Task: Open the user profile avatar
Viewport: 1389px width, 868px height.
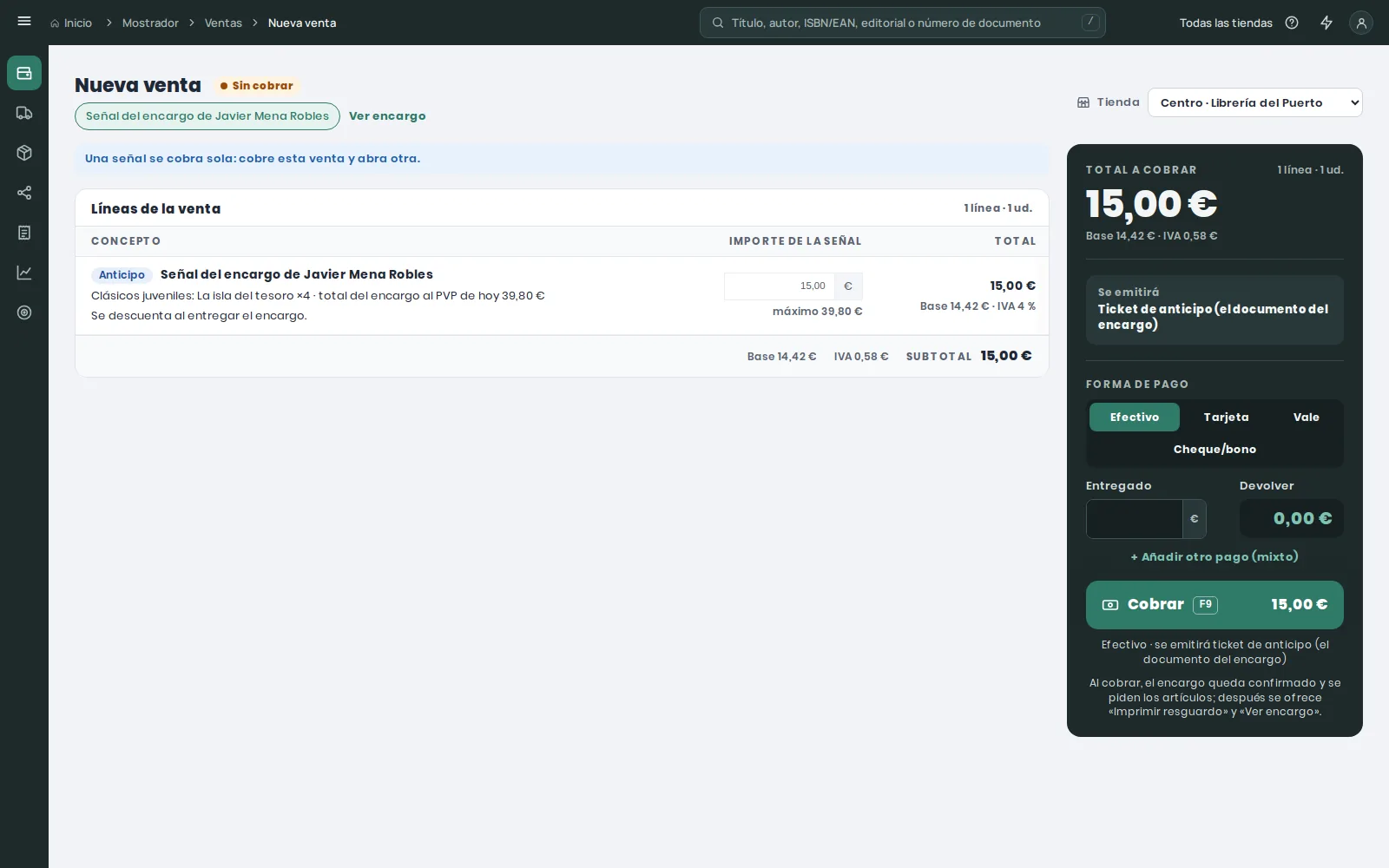Action: pyautogui.click(x=1361, y=23)
